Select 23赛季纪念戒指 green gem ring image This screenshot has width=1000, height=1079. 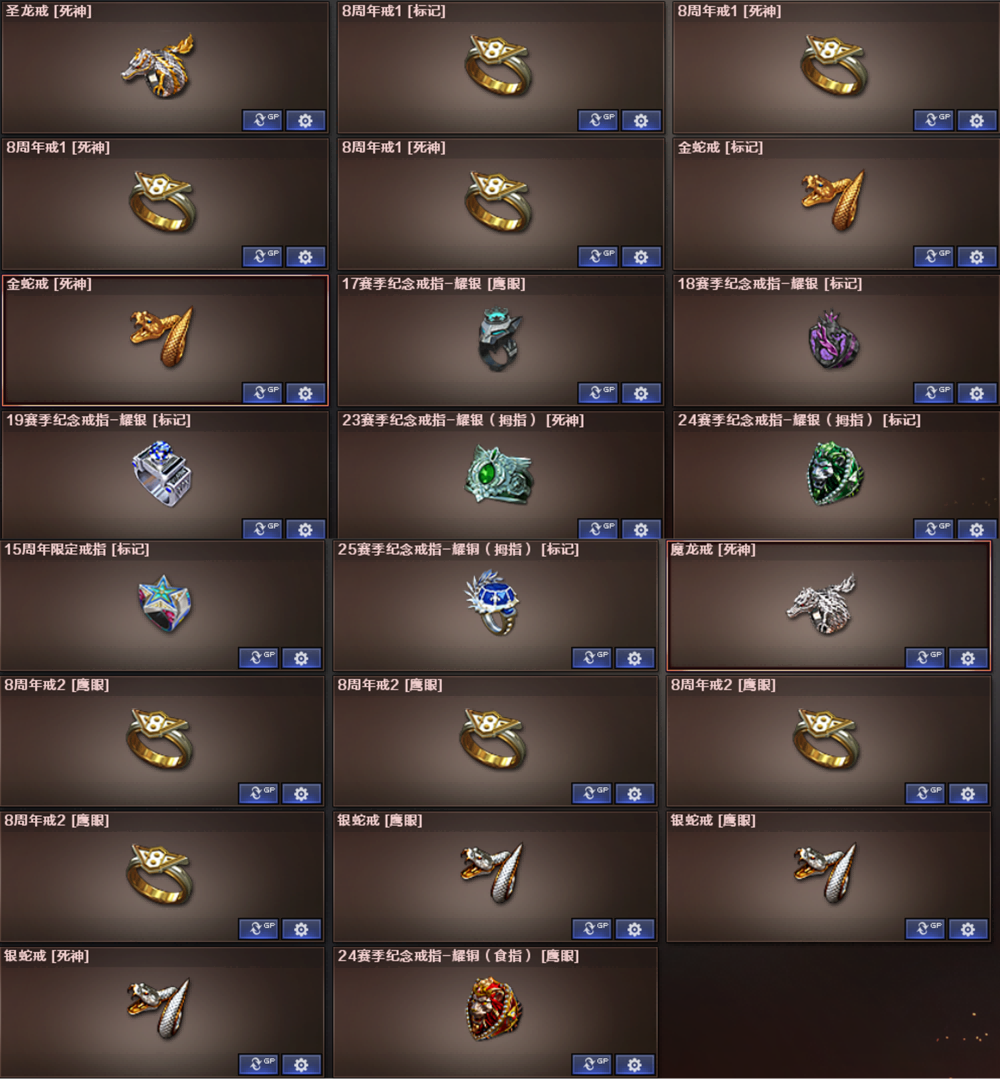tap(499, 475)
